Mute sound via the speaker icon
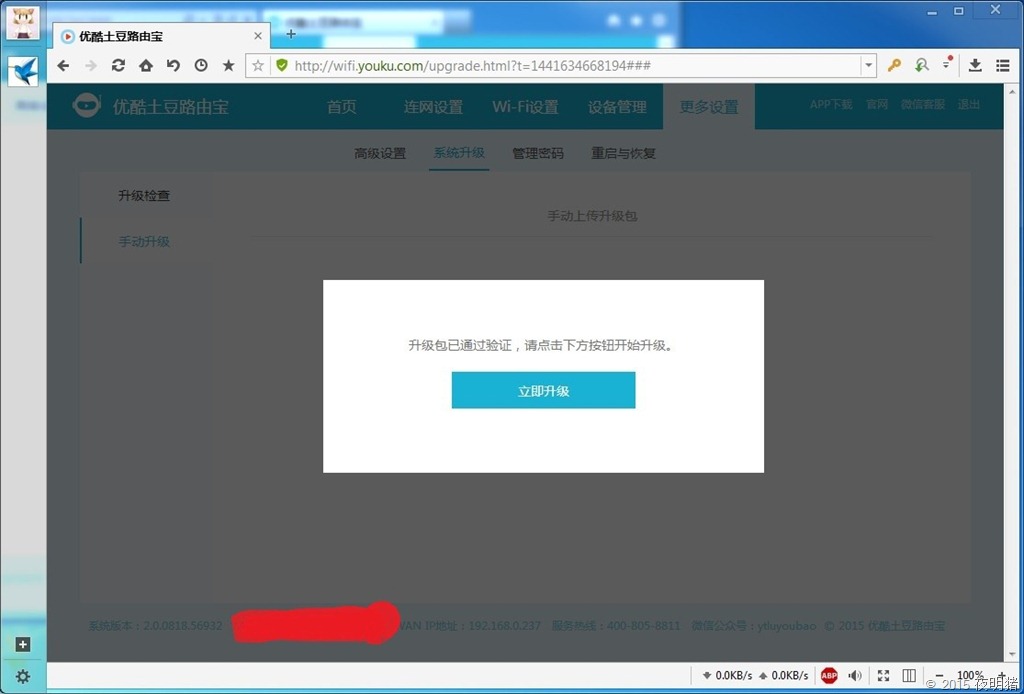This screenshot has height=694, width=1024. [855, 676]
